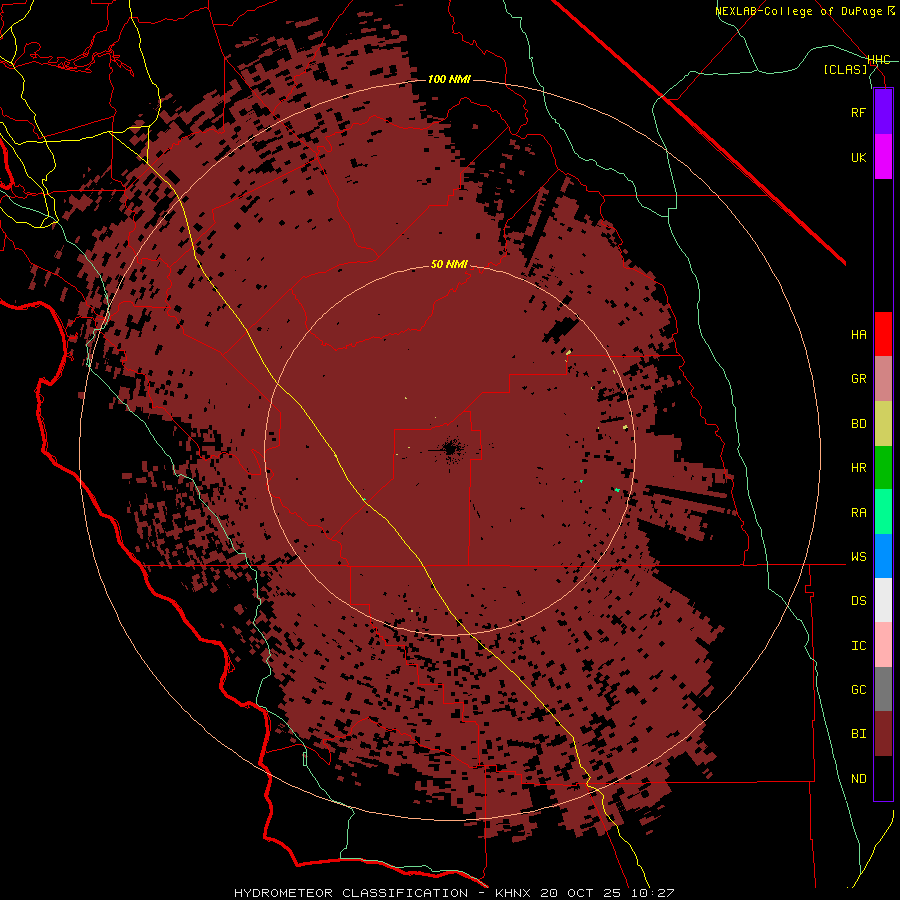The height and width of the screenshot is (900, 900).
Task: Select the BD yellow legend swatch
Action: [883, 424]
